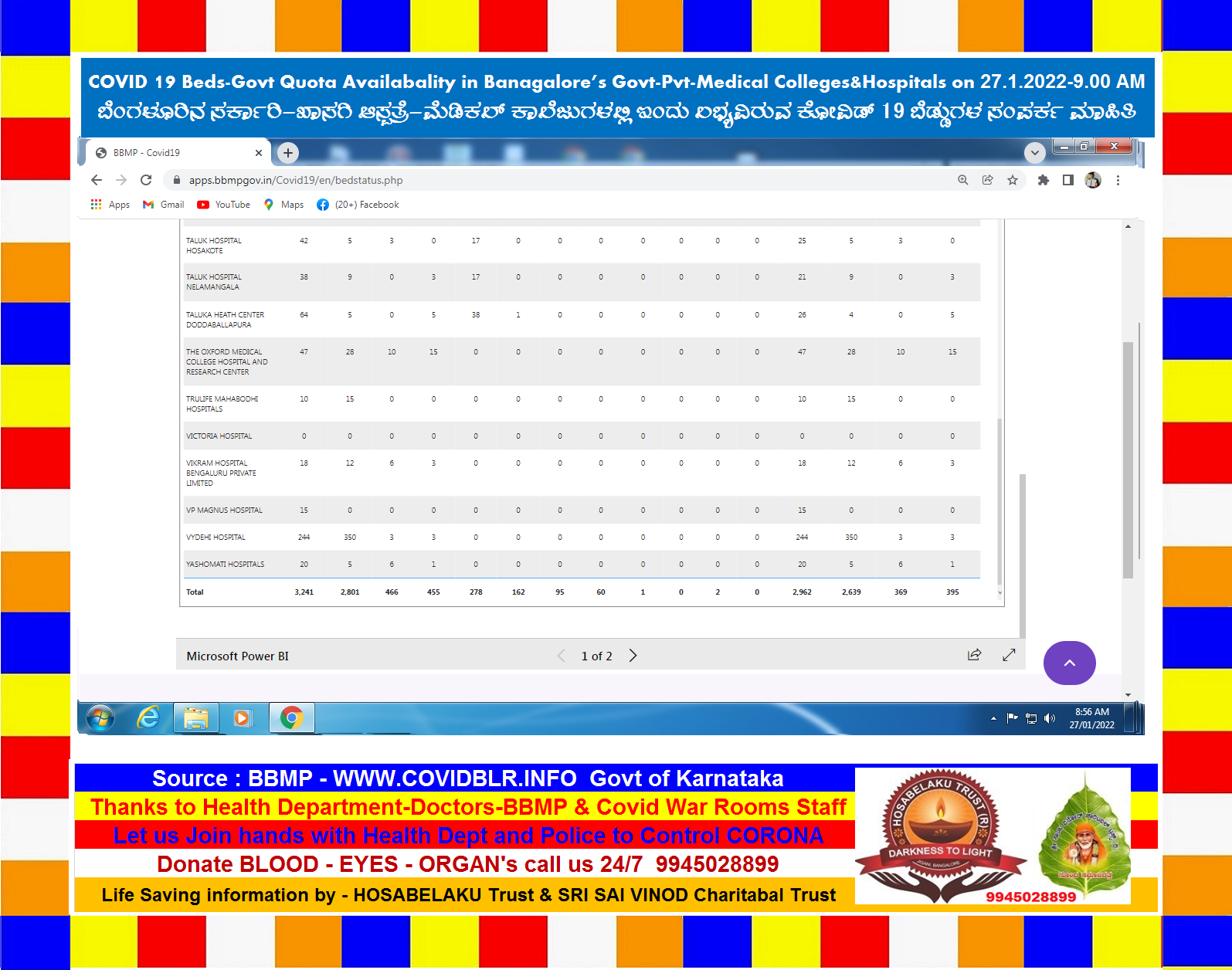Click the Total row label
Screen dimensions: 1232x970
(195, 592)
